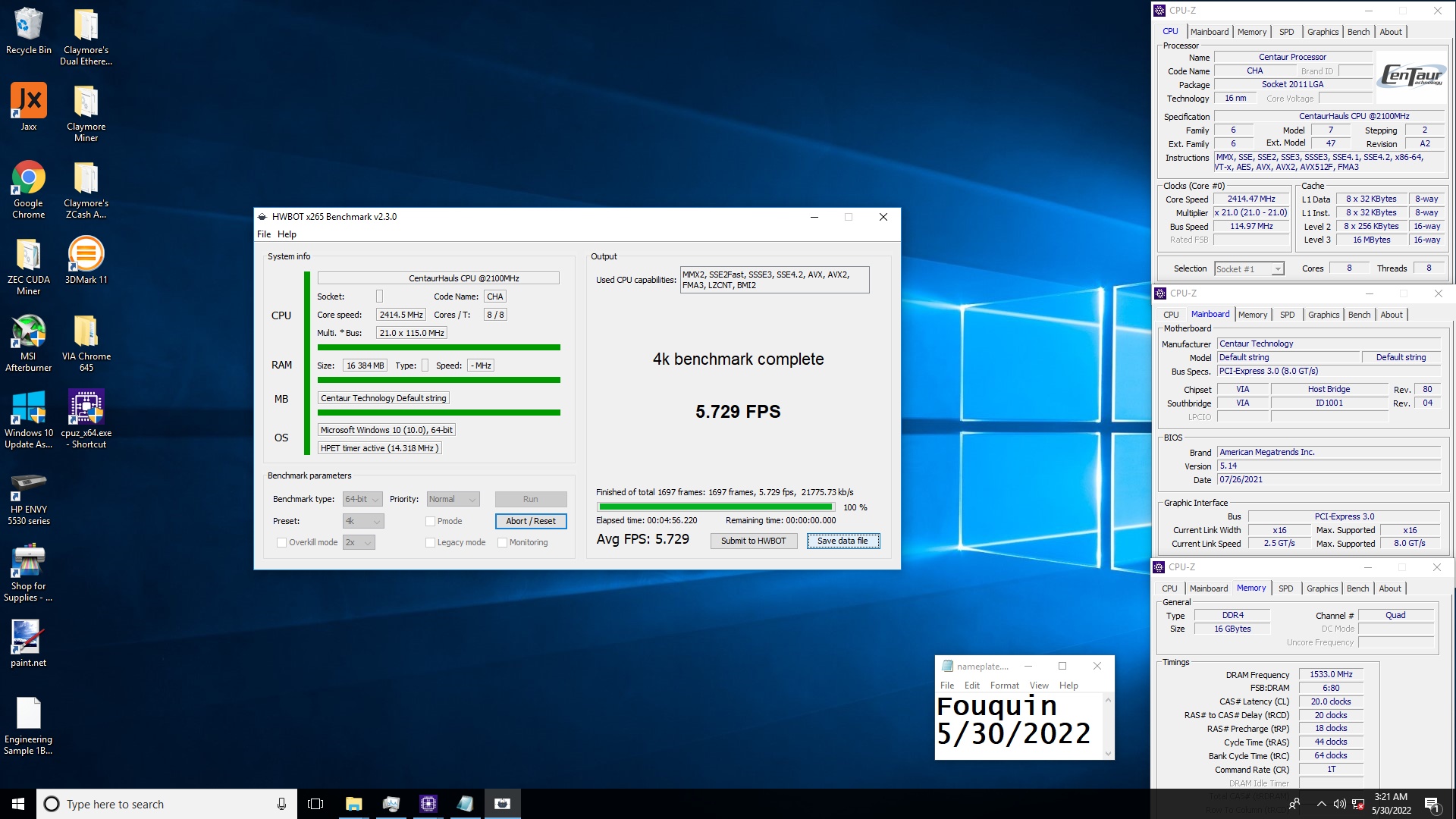Click the Submit to HWBOT button
Image resolution: width=1456 pixels, height=819 pixels.
[x=753, y=541]
